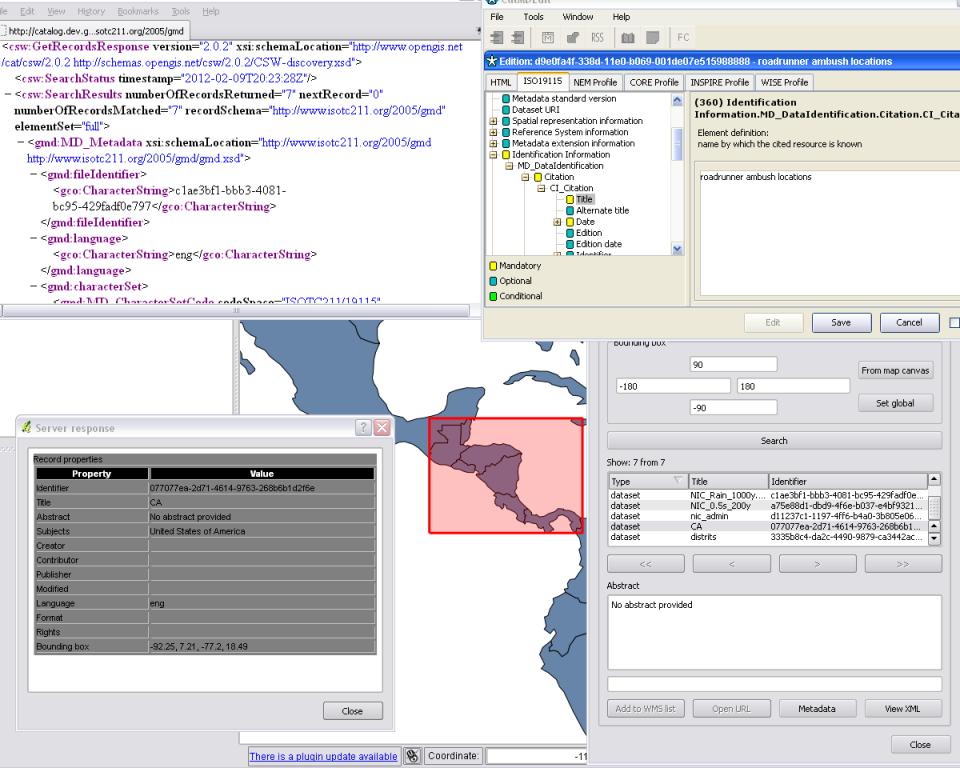
Task: Click From map canvas button
Action: [x=895, y=371]
